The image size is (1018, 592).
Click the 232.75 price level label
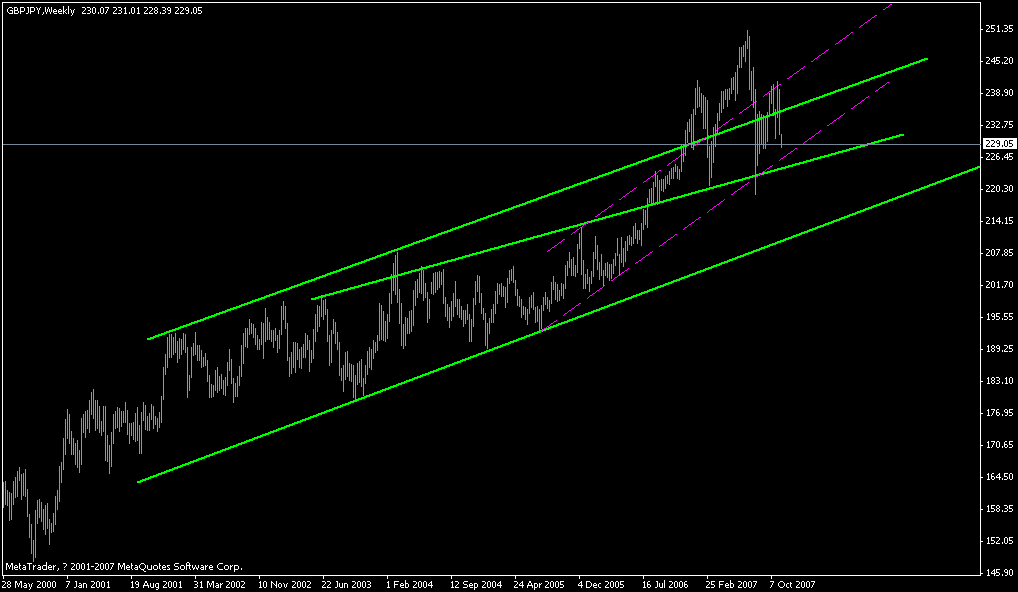(999, 125)
